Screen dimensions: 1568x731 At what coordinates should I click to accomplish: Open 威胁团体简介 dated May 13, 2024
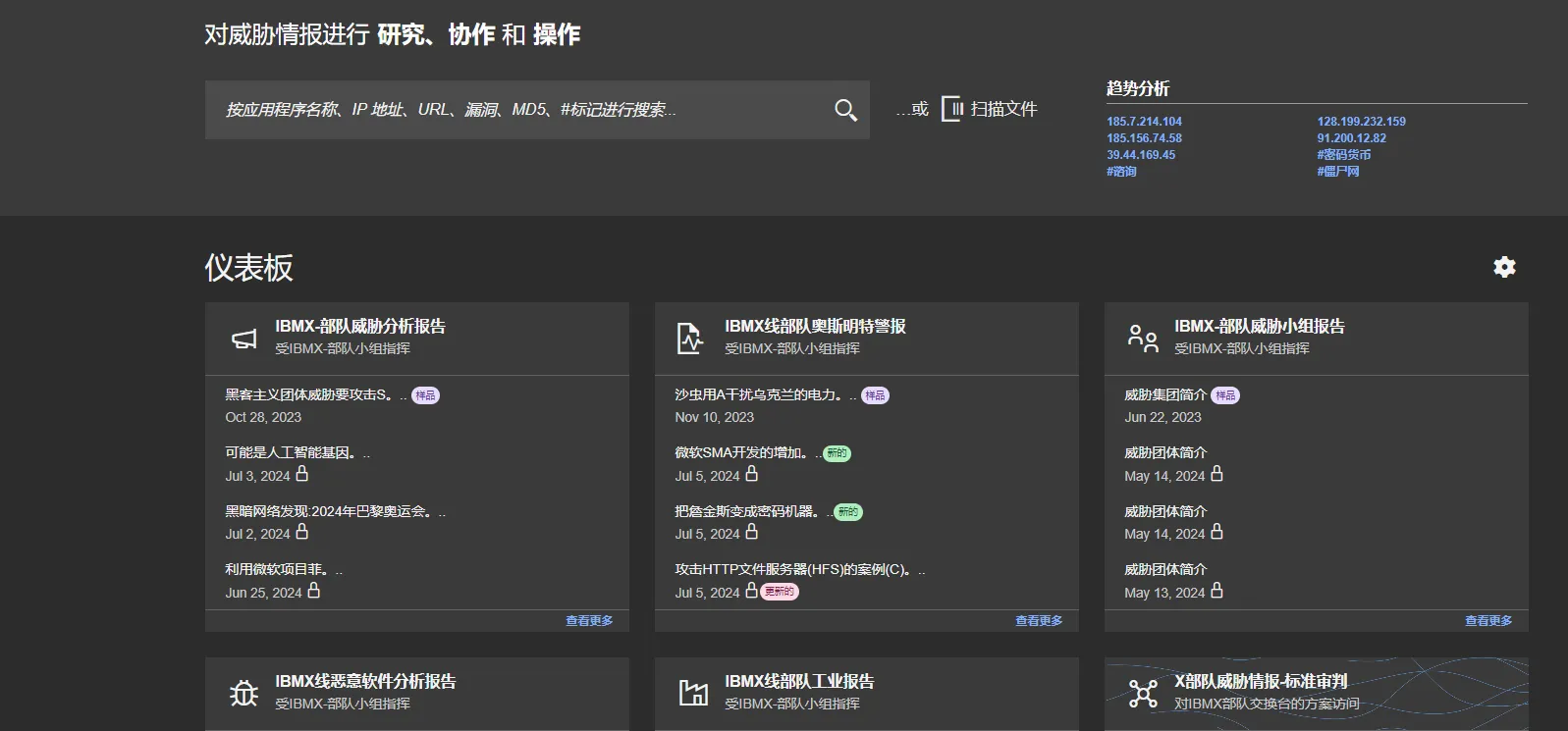(x=1165, y=569)
